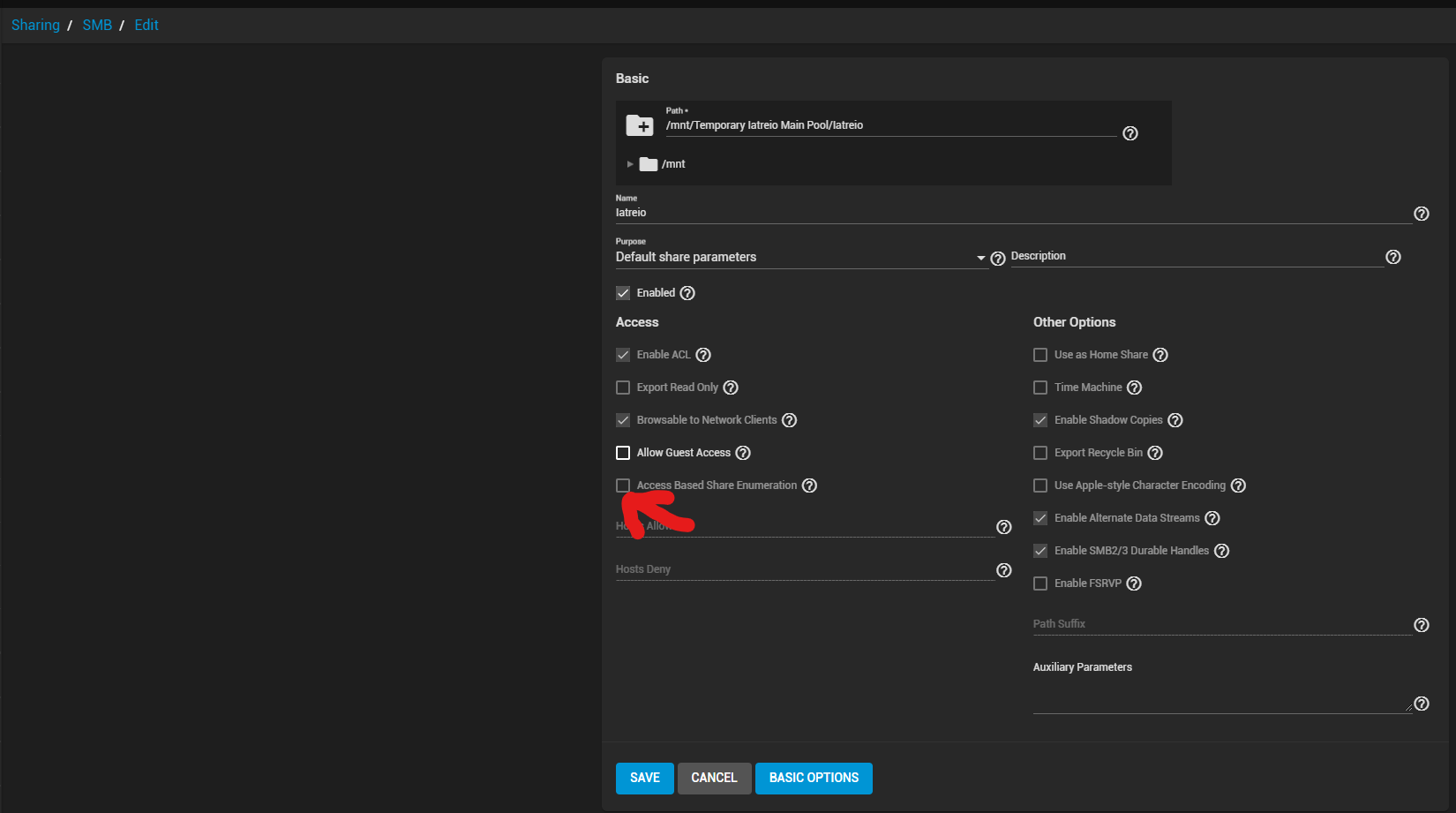
Task: Open help icon for the Name field
Action: [x=1422, y=214]
